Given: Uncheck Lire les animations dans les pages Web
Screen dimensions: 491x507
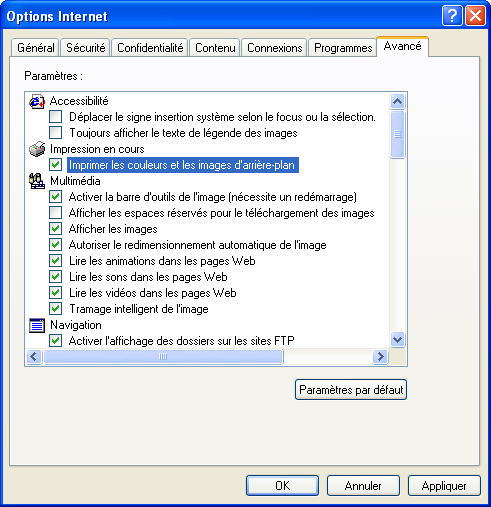Looking at the screenshot, I should pyautogui.click(x=56, y=261).
